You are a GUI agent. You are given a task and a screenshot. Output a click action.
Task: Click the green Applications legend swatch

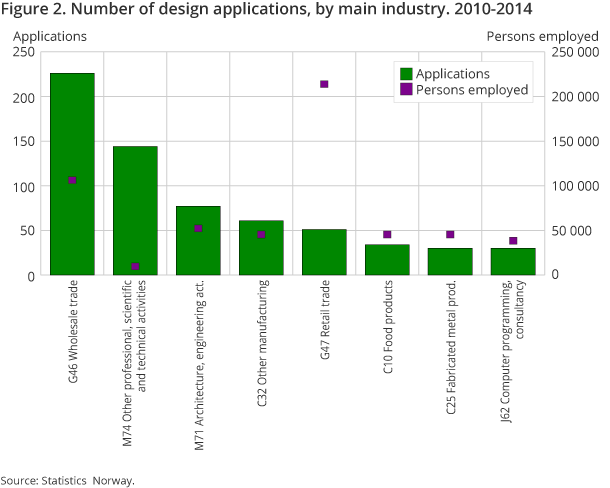[406, 73]
